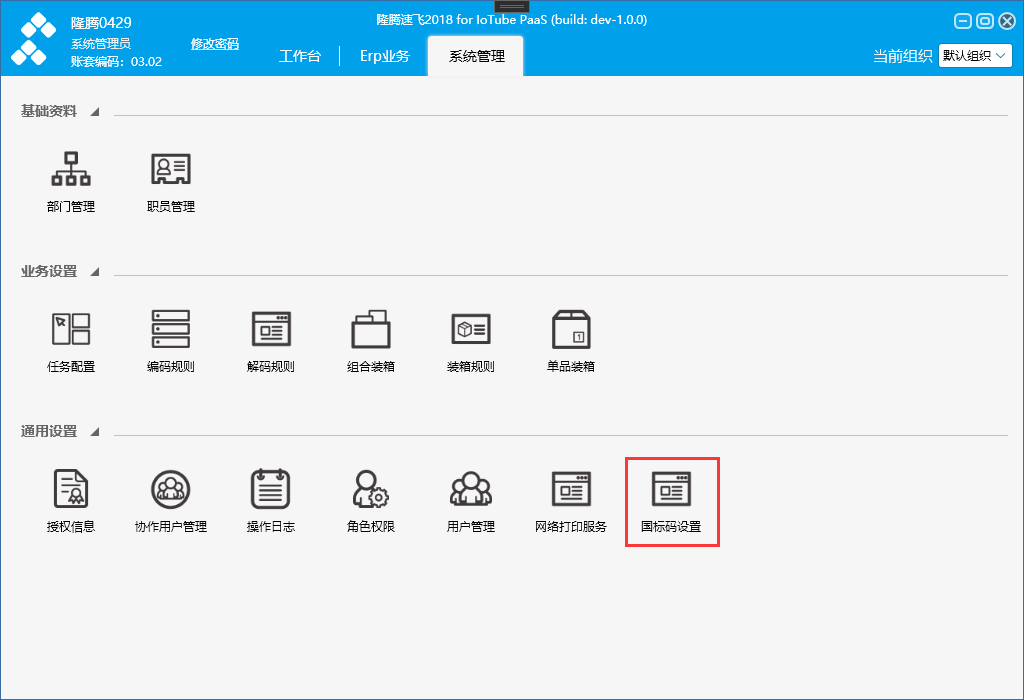1024x700 pixels.
Task: Collapse the 通用设置 section triangle
Action: click(95, 432)
